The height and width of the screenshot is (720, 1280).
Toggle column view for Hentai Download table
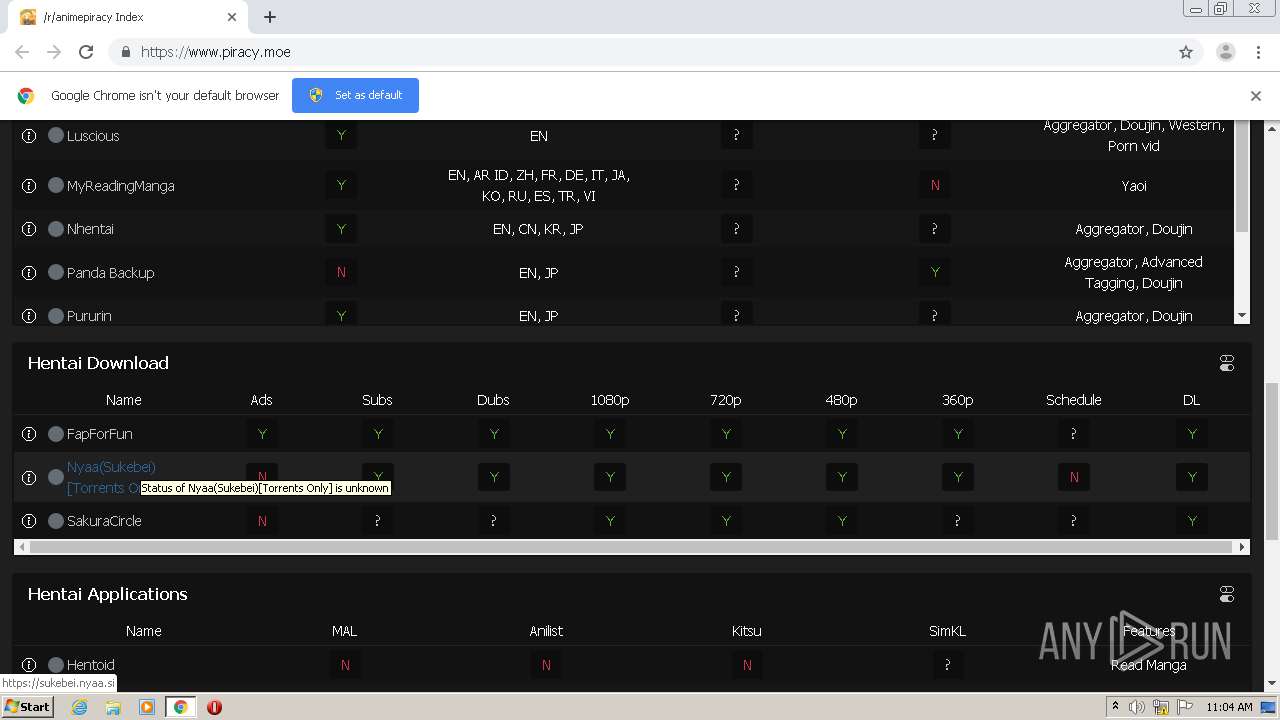tap(1227, 363)
